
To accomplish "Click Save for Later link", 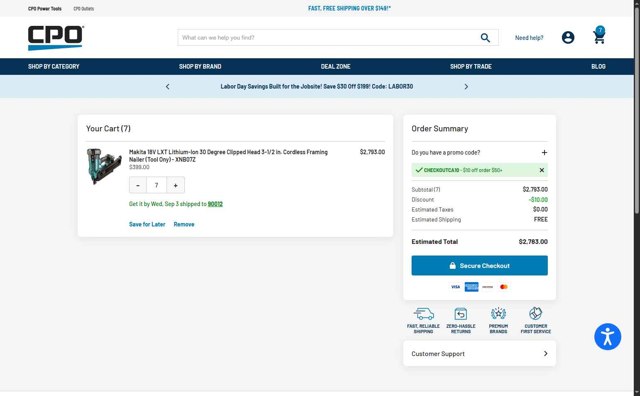I will pos(147,224).
